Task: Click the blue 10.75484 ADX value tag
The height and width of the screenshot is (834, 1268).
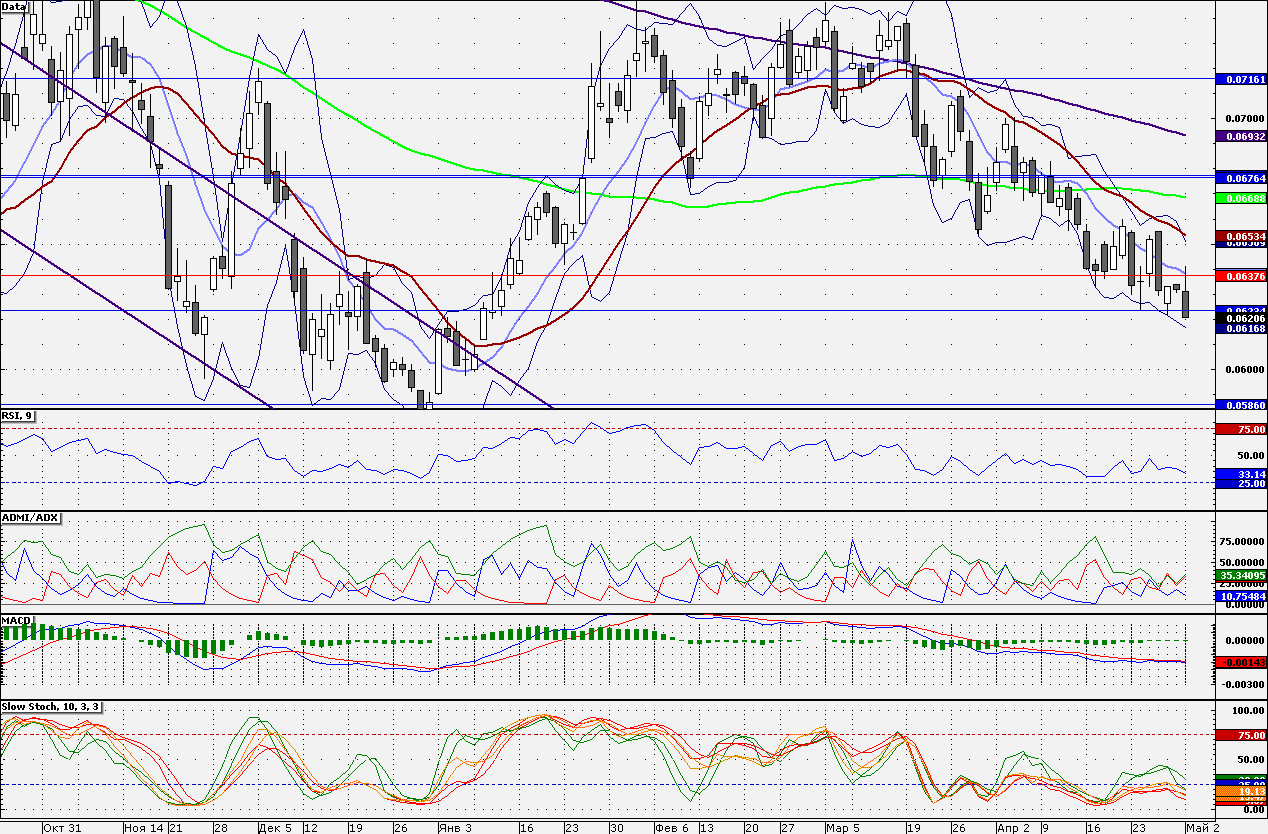Action: point(1241,596)
